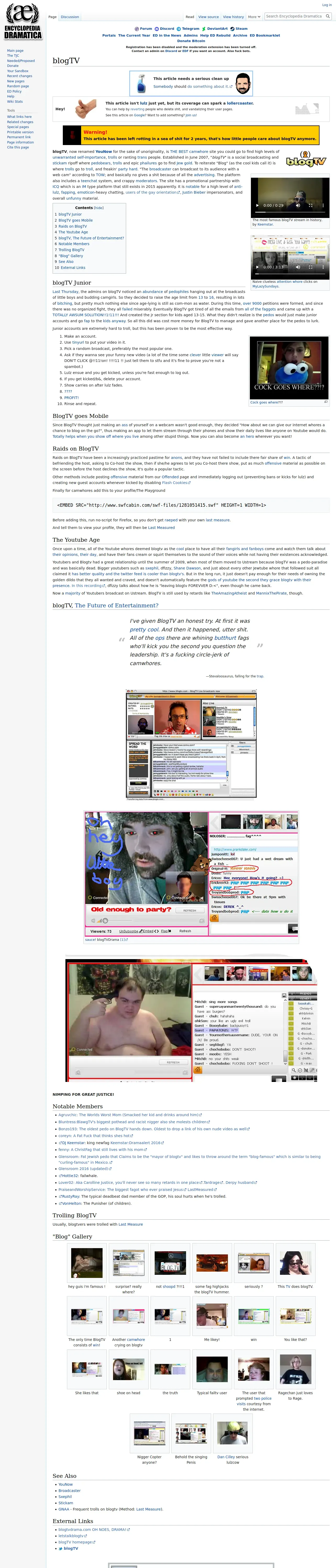Seek on the 3:13 video progress bar
The width and height of the screenshot is (336, 1568).
point(290,274)
